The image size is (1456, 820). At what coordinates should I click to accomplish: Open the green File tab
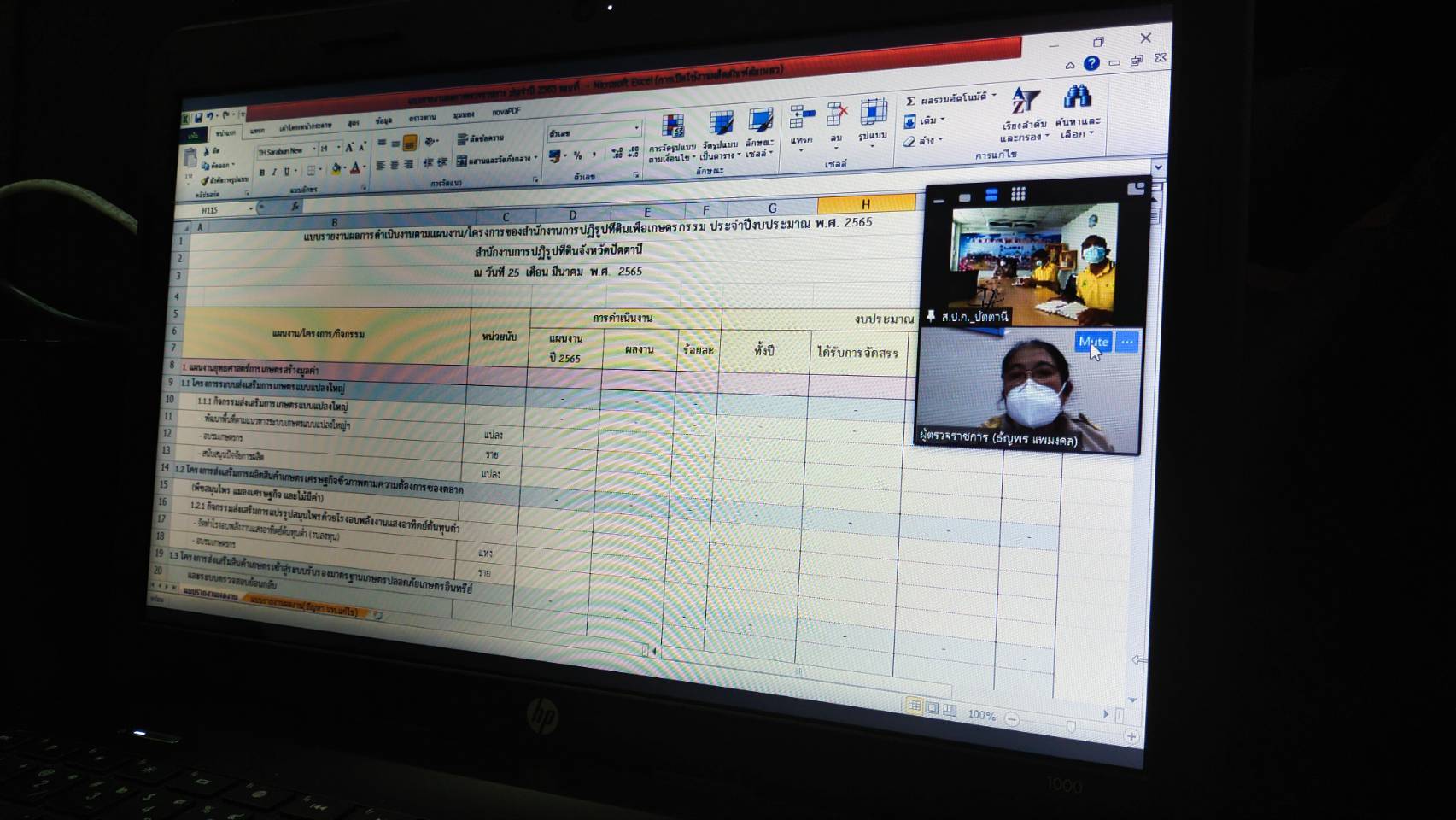click(193, 136)
